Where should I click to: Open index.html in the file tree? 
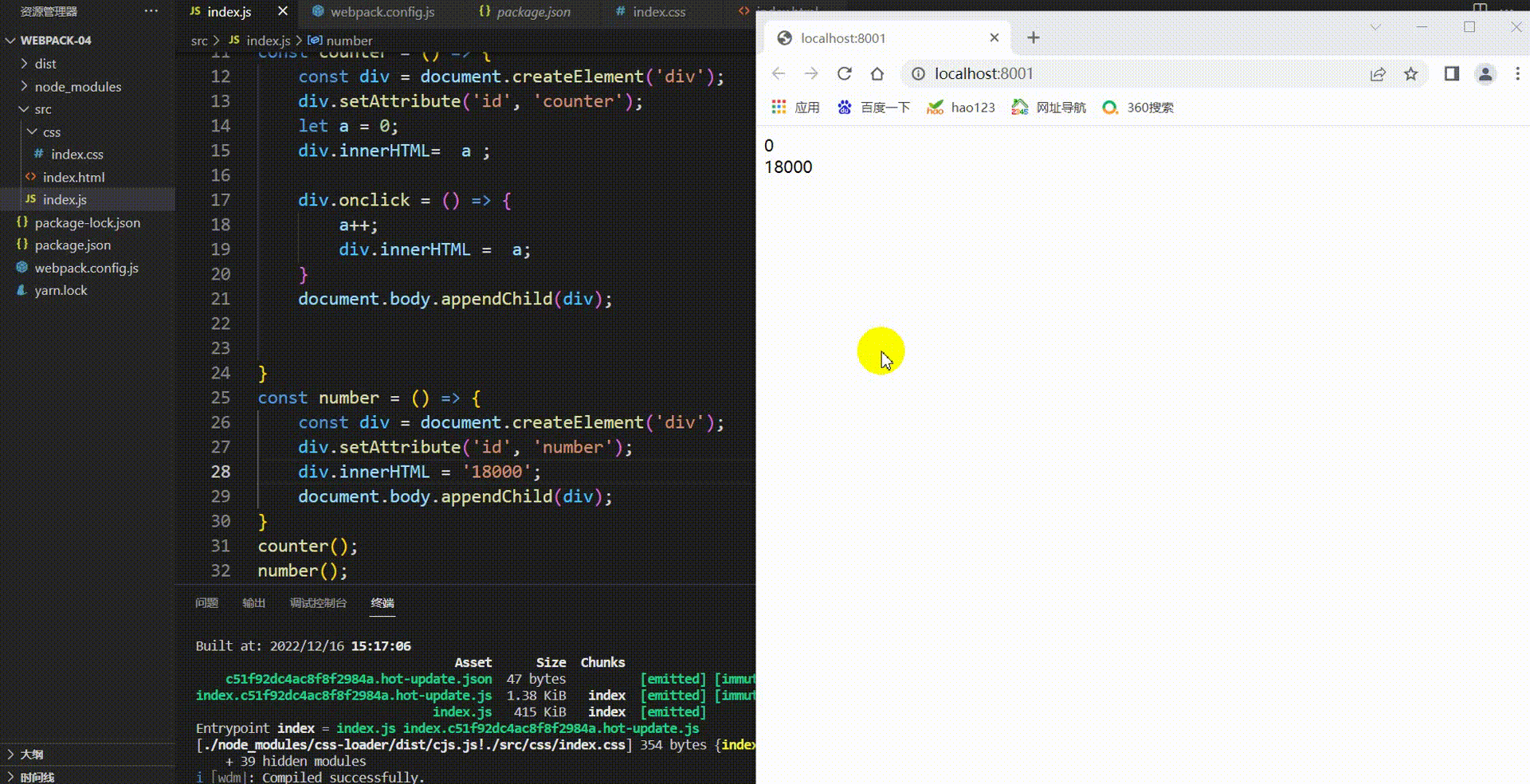(73, 177)
